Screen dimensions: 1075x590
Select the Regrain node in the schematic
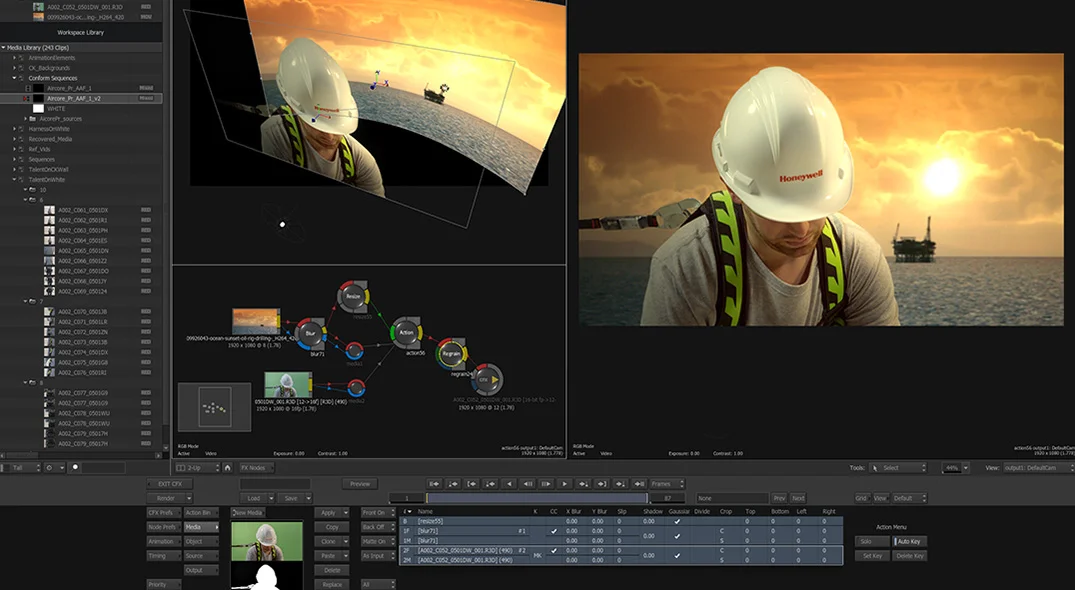coord(451,354)
